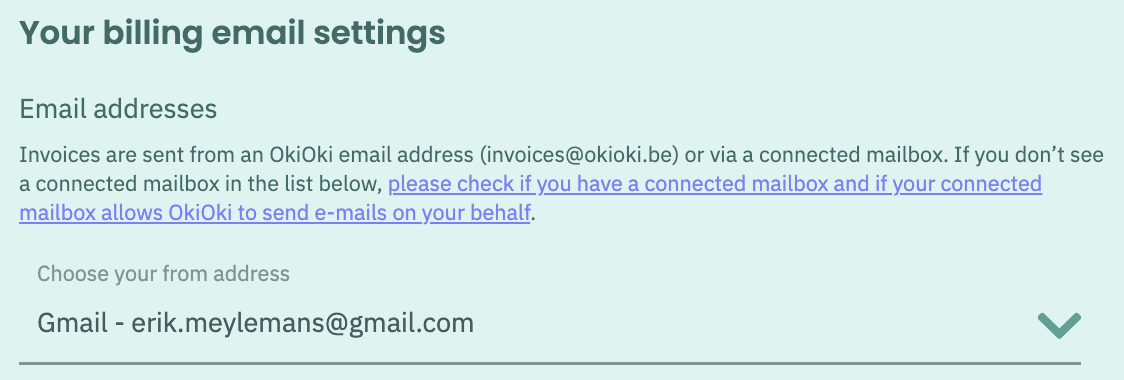Click the word 'Gmail' in the selected address

click(72, 323)
